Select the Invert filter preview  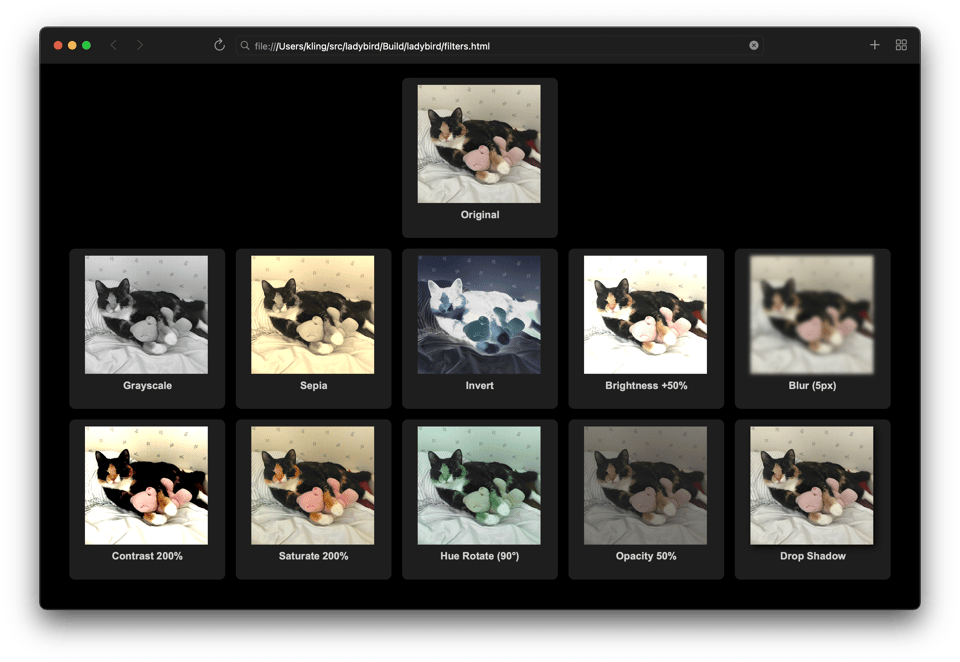coord(480,314)
